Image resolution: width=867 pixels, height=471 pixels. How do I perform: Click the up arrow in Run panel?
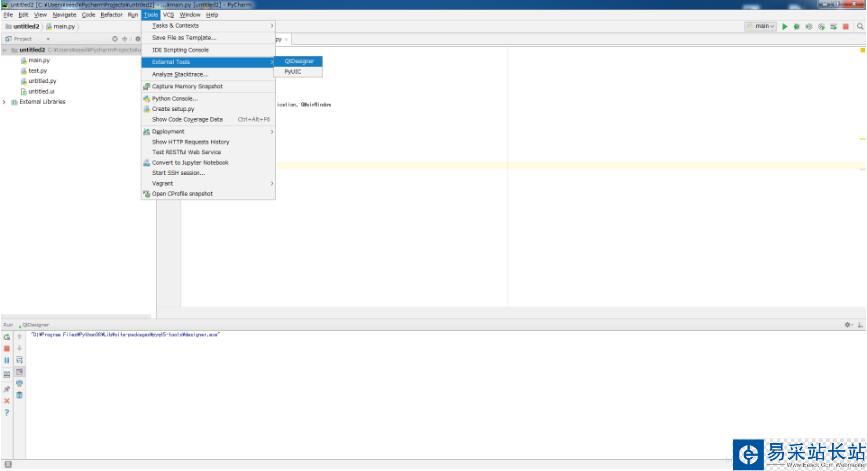19,337
